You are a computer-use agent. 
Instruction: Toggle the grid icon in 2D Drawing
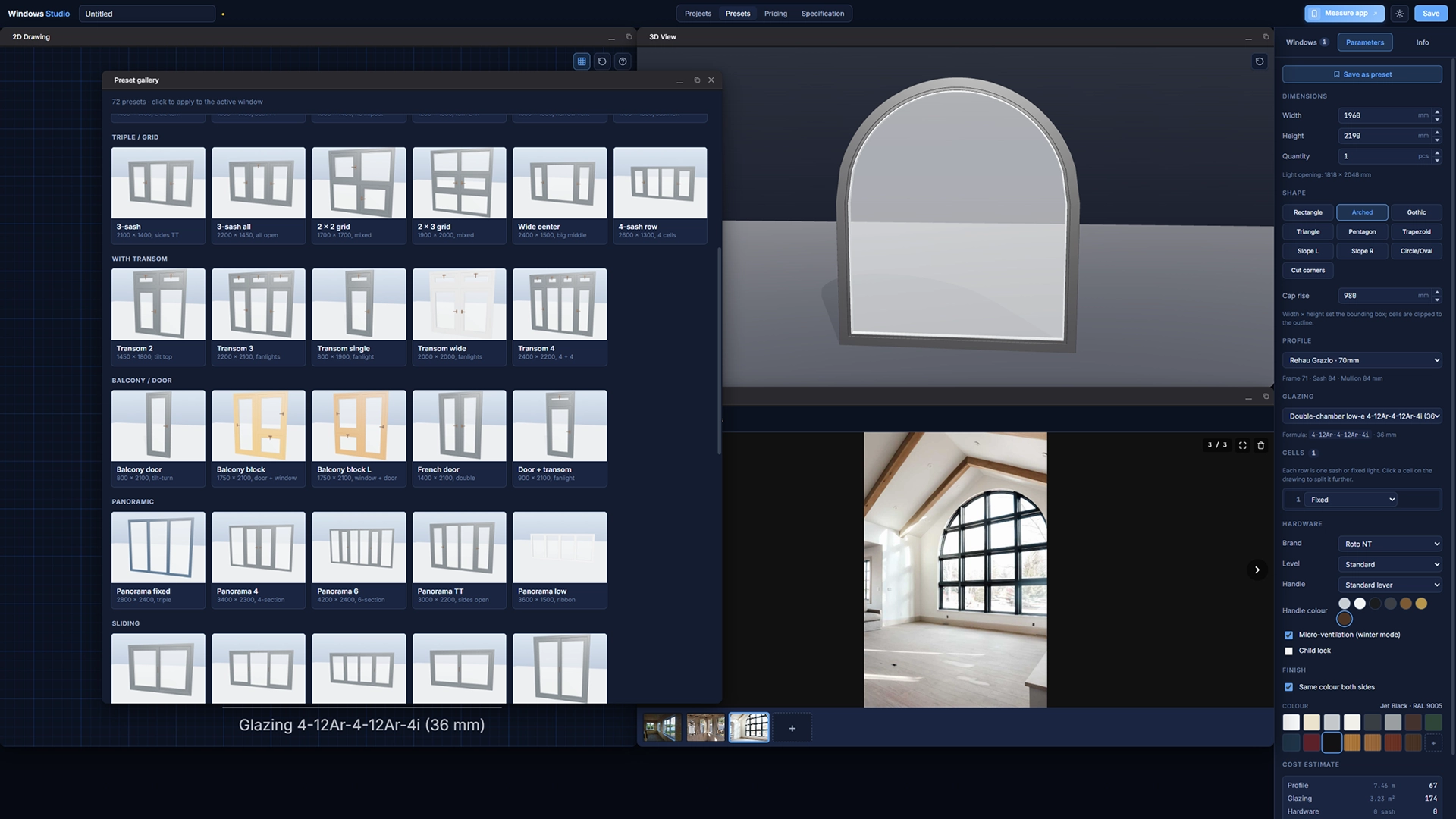582,61
